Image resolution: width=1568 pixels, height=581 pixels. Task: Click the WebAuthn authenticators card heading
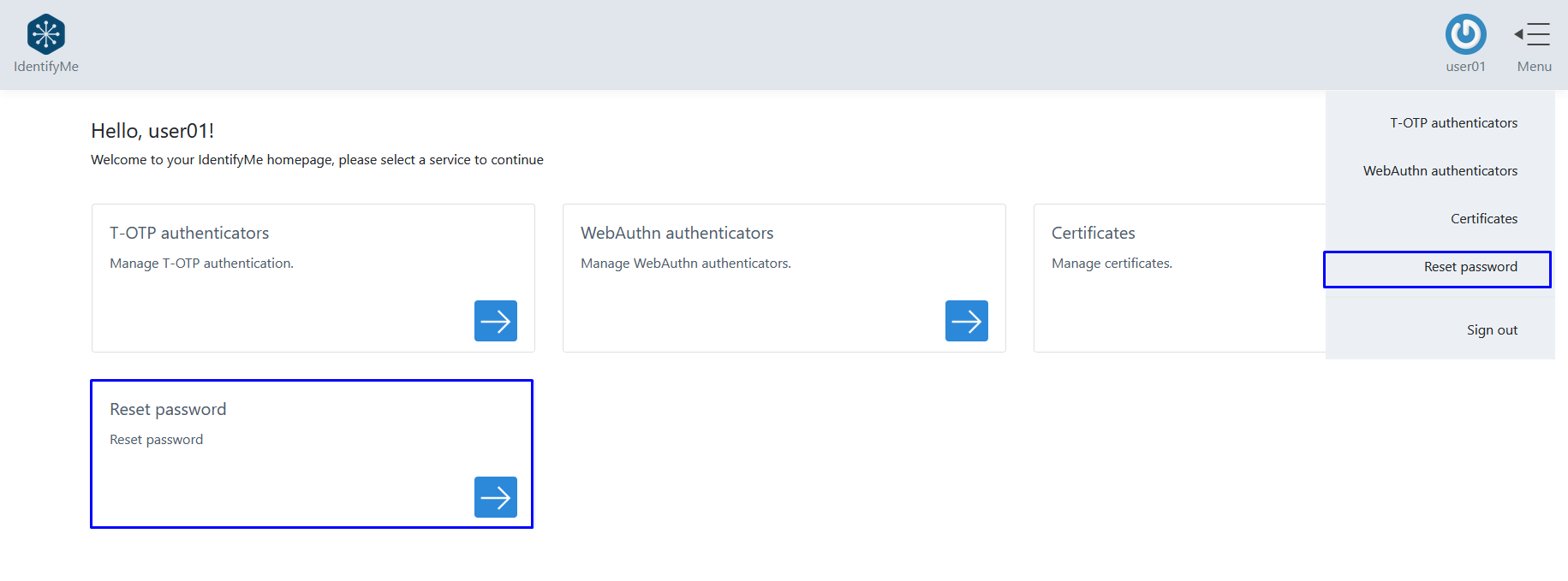(x=677, y=233)
